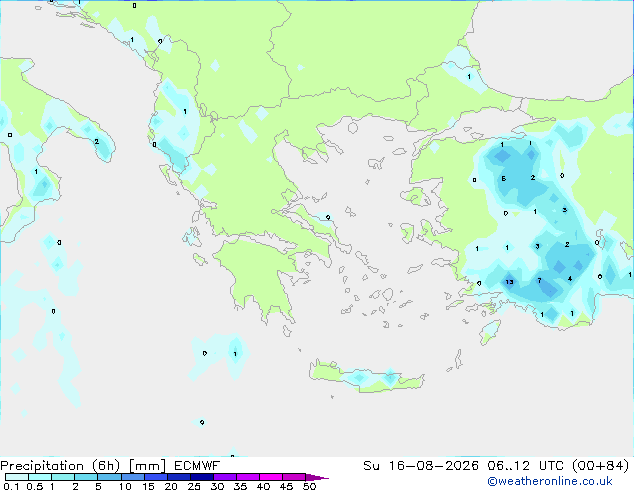This screenshot has height=490, width=634.
Task: Click the "13" precipitation value on the map
Action: tap(509, 282)
